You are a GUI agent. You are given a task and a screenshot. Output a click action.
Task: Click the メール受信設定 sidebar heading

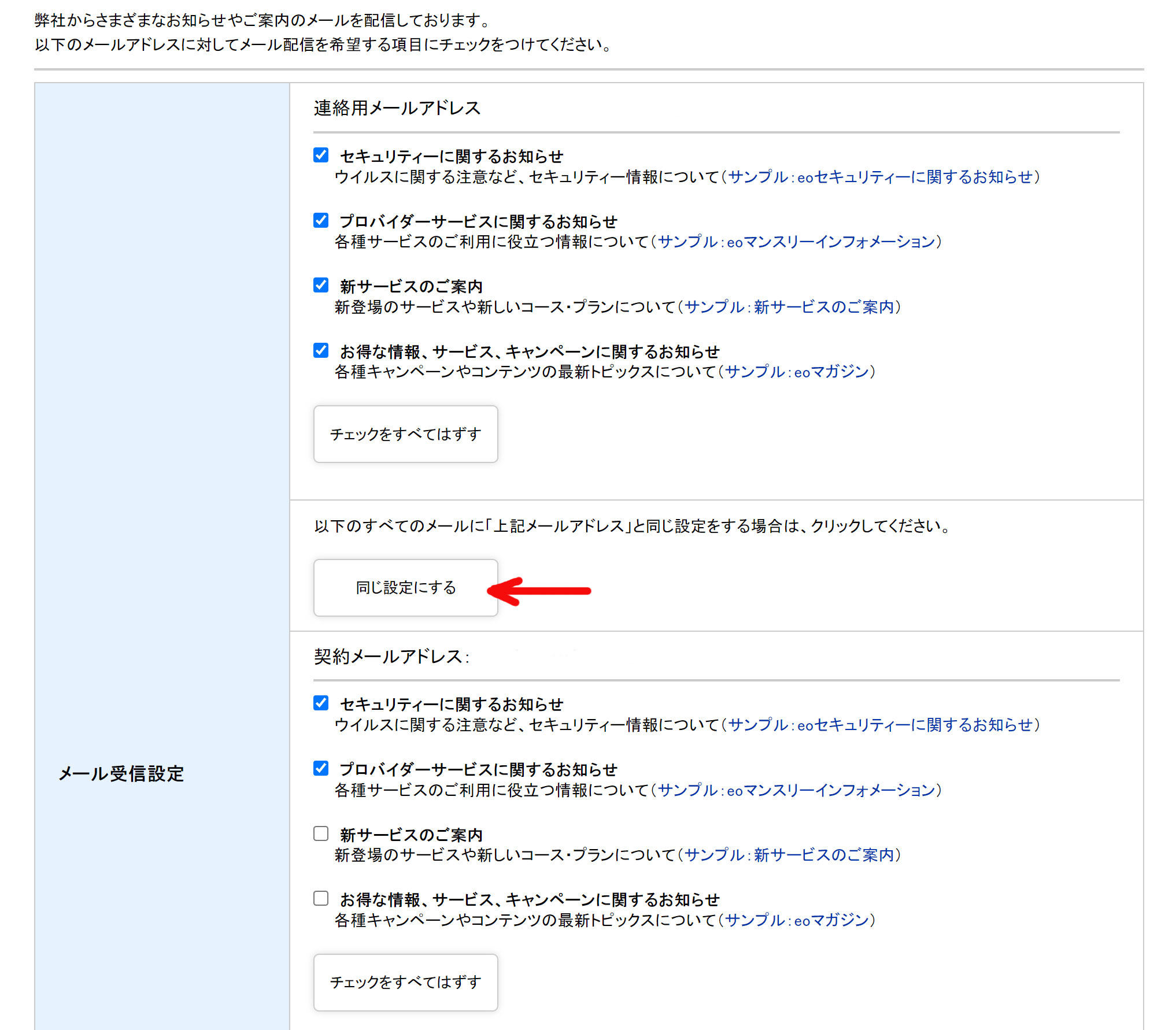pos(121,773)
